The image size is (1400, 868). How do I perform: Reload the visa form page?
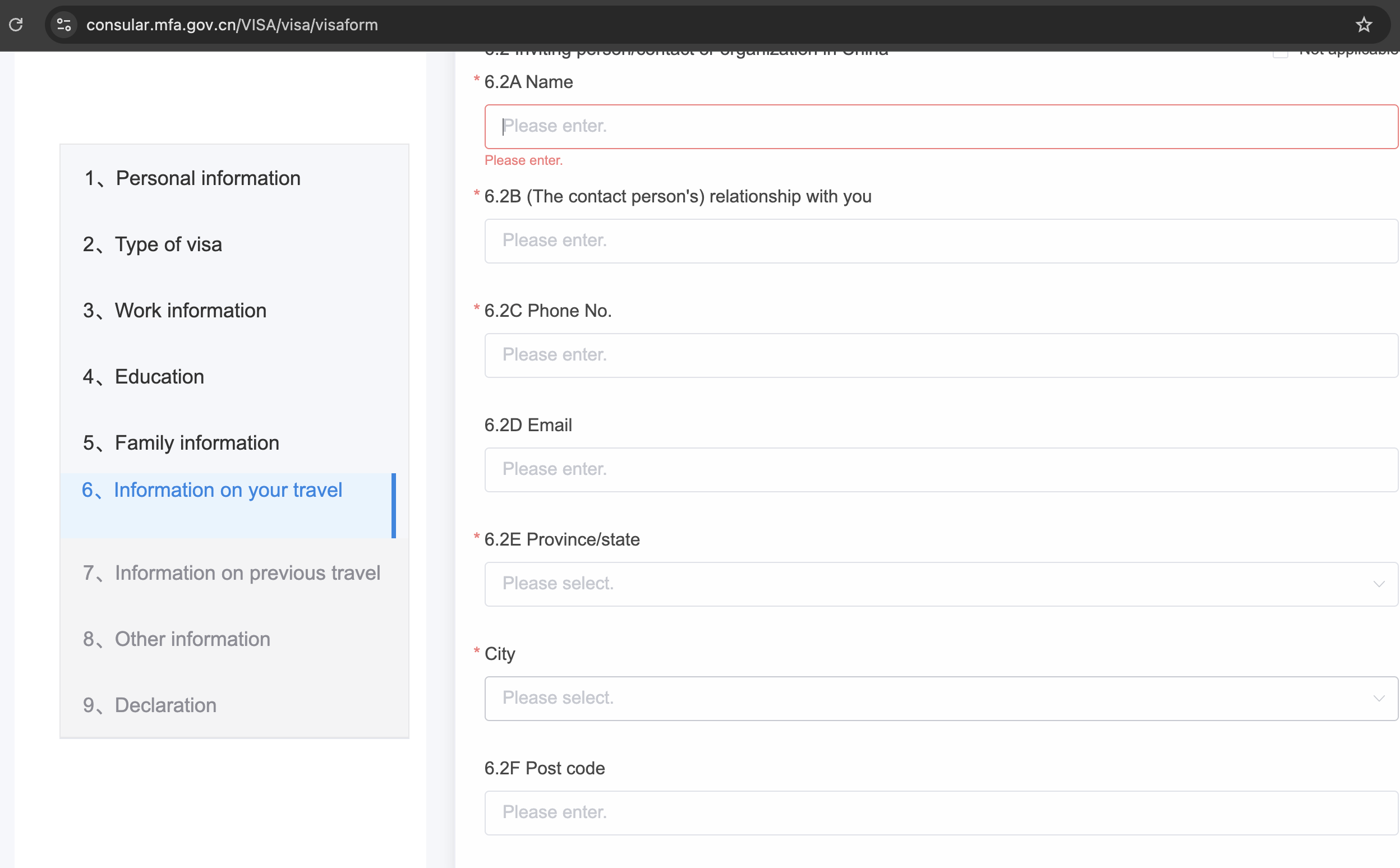[x=16, y=25]
